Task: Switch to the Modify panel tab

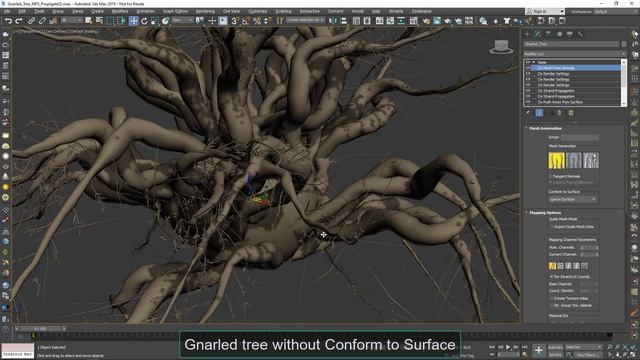Action: pos(538,34)
